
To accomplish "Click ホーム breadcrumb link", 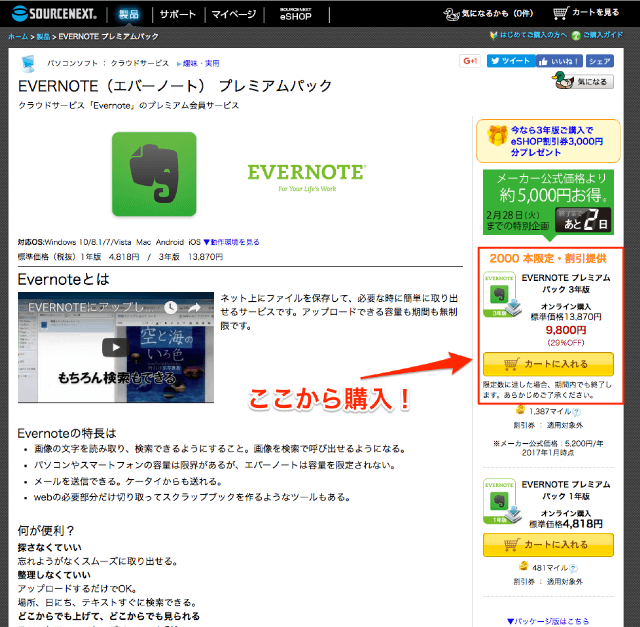I will (x=18, y=37).
